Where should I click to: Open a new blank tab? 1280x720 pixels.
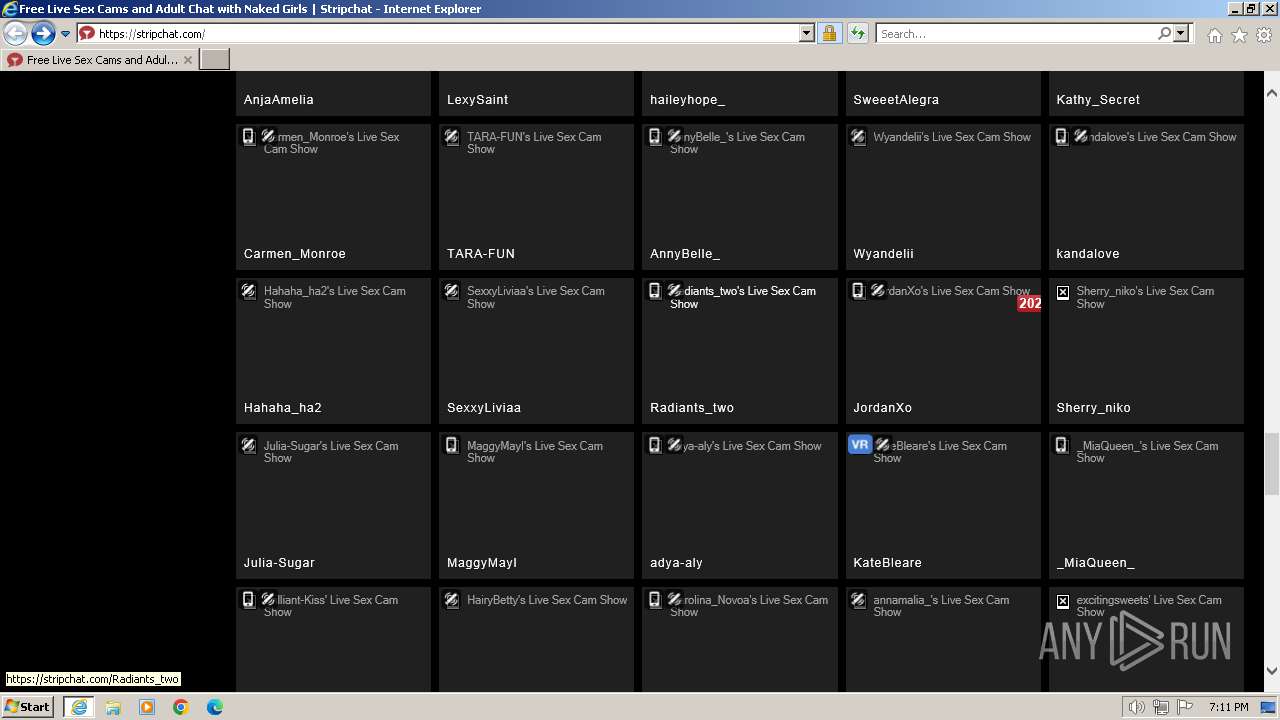tap(215, 60)
